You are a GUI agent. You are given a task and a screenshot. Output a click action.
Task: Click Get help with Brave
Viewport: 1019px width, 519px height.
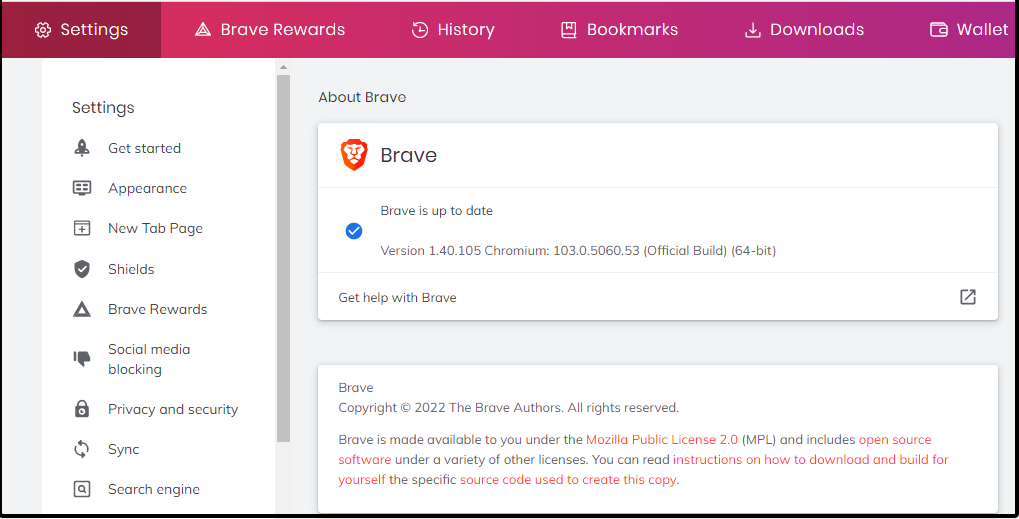397,297
